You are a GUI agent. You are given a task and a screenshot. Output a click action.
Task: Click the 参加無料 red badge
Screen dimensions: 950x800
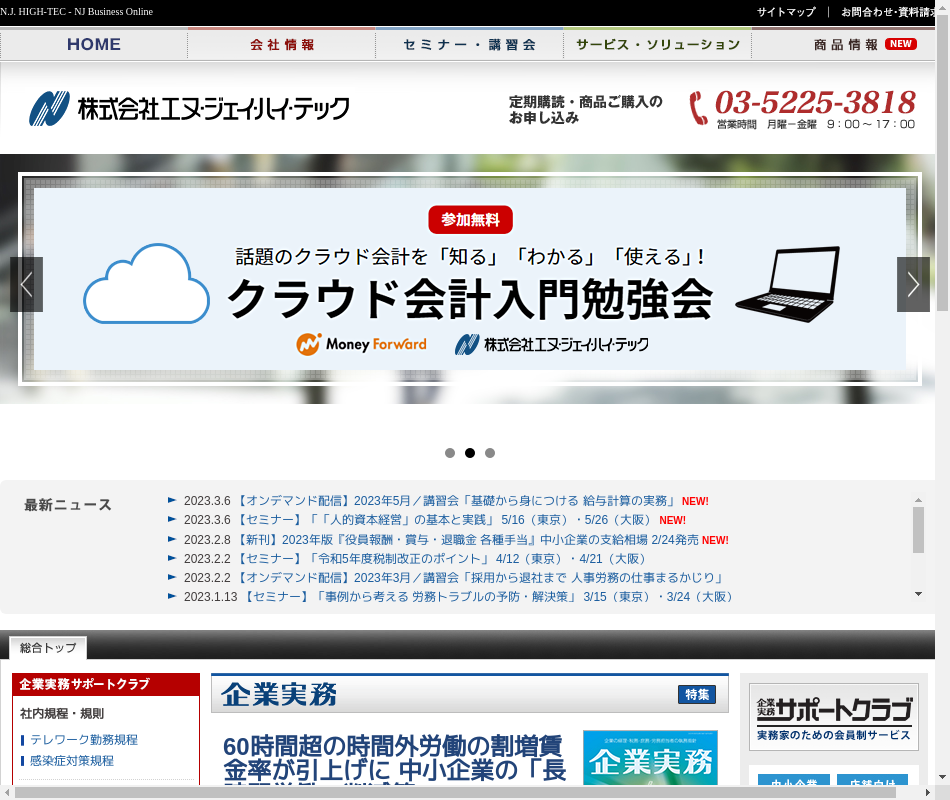[x=470, y=219]
